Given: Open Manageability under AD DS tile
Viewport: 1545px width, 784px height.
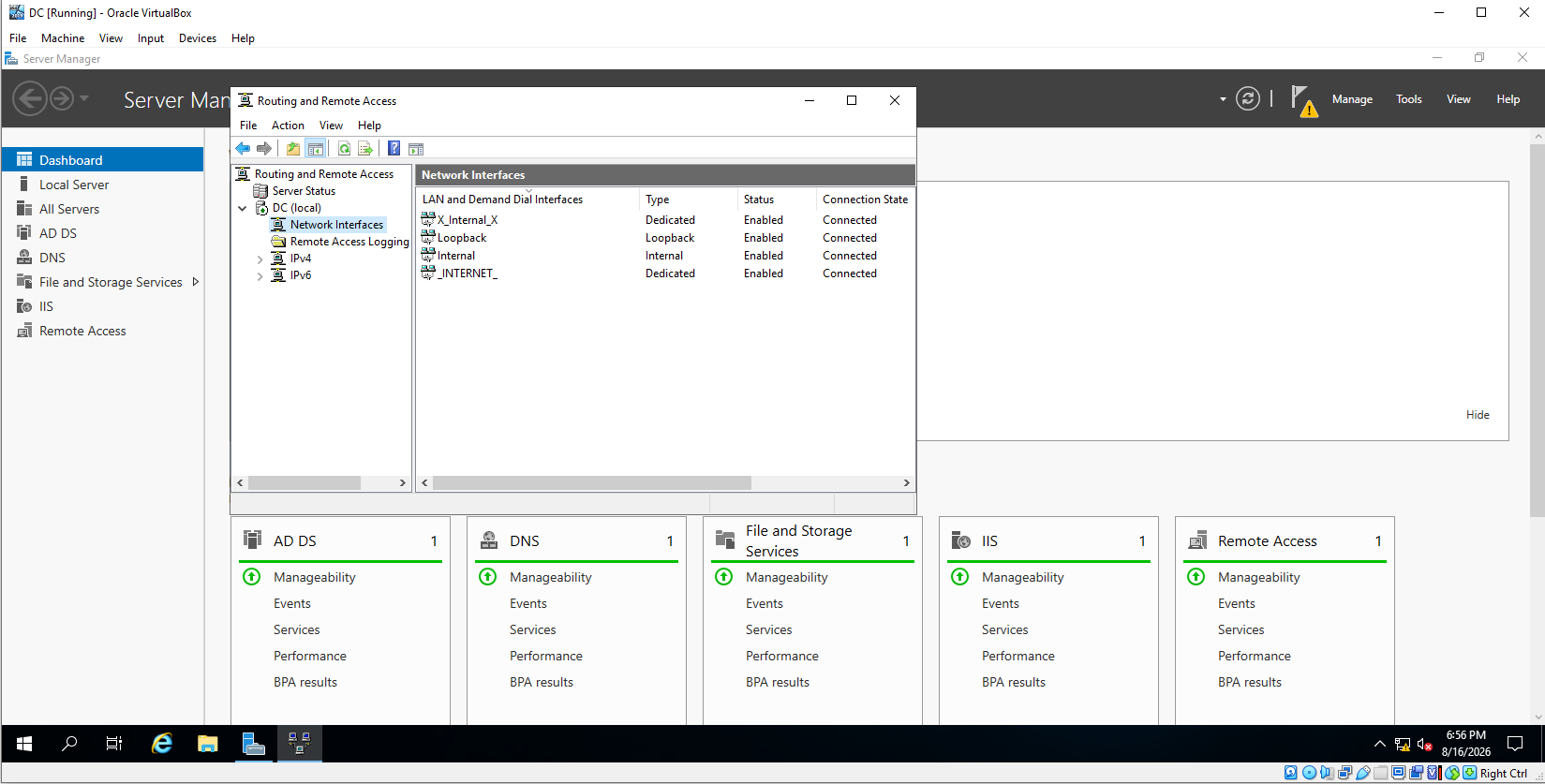Looking at the screenshot, I should coord(315,577).
